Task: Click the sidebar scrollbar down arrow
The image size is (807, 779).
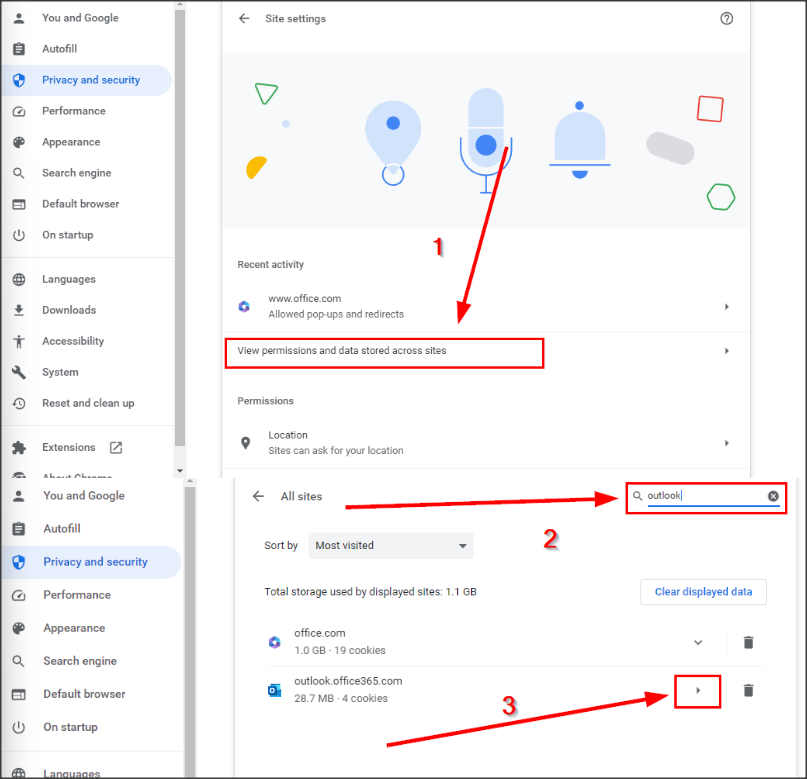Action: point(180,470)
